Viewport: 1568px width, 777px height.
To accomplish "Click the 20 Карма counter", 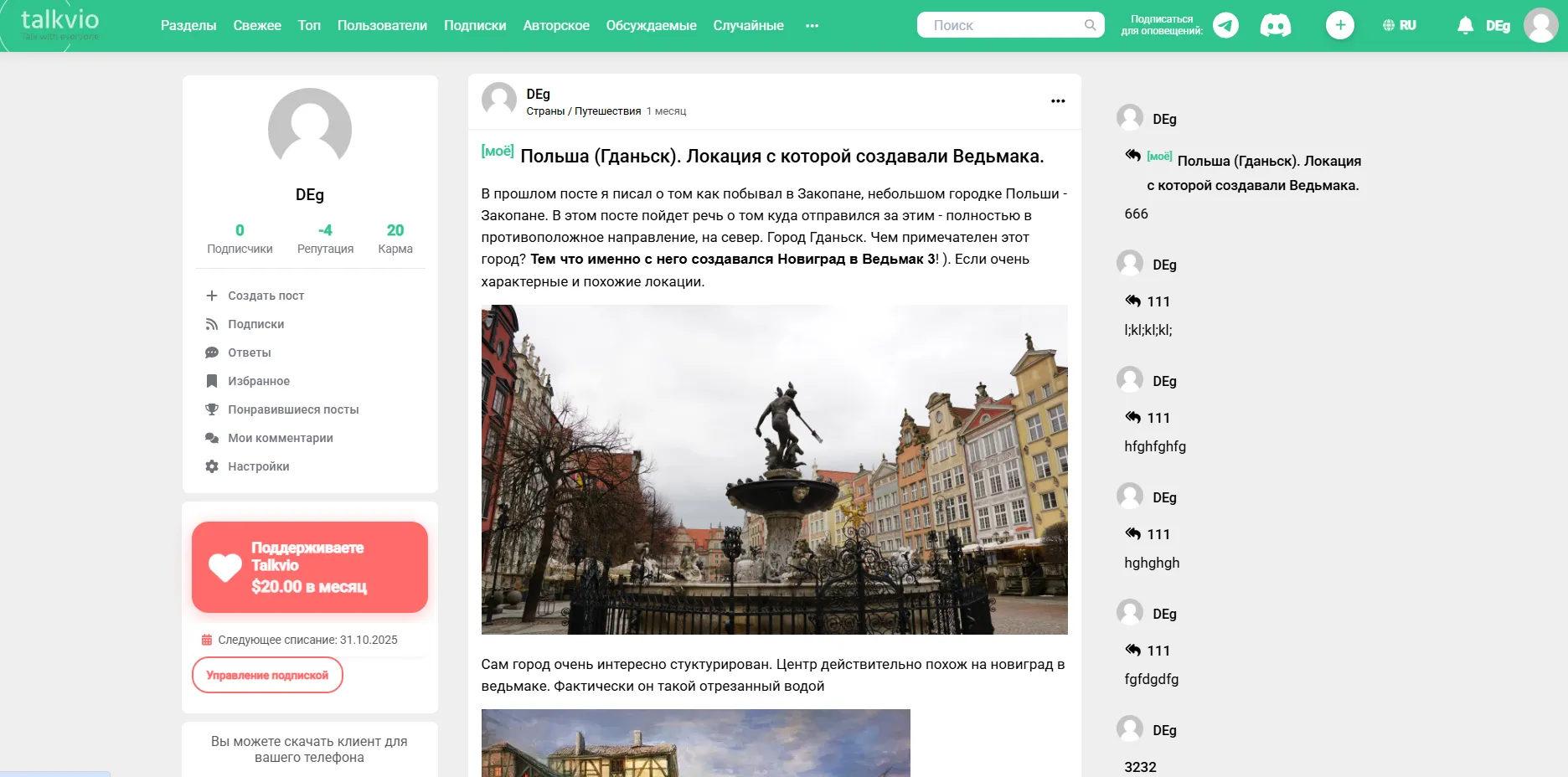I will point(395,238).
